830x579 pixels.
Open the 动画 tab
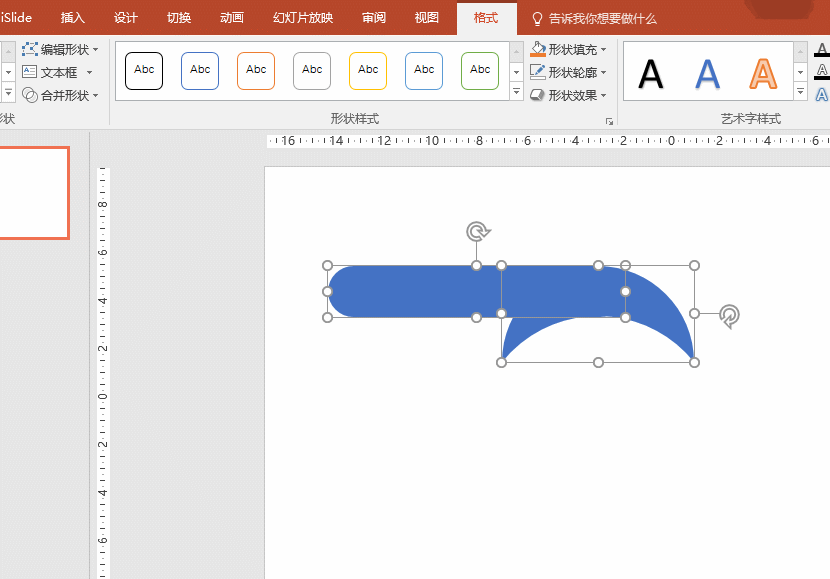click(x=232, y=18)
